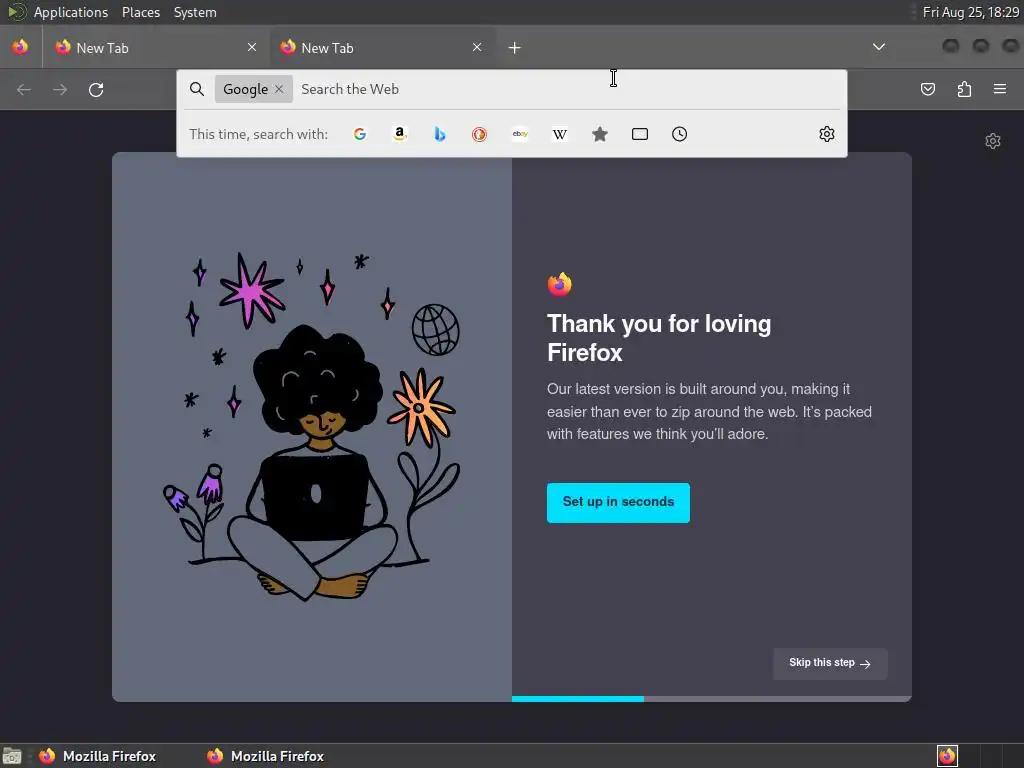The image size is (1024, 768).
Task: Search this time with Google icon
Action: coord(360,134)
